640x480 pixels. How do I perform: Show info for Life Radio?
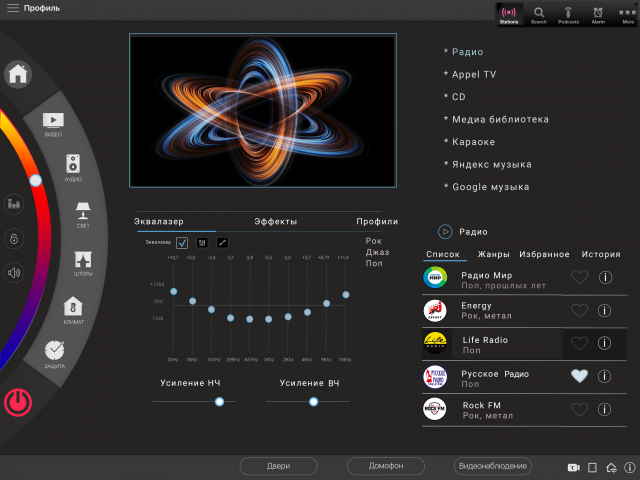(604, 343)
